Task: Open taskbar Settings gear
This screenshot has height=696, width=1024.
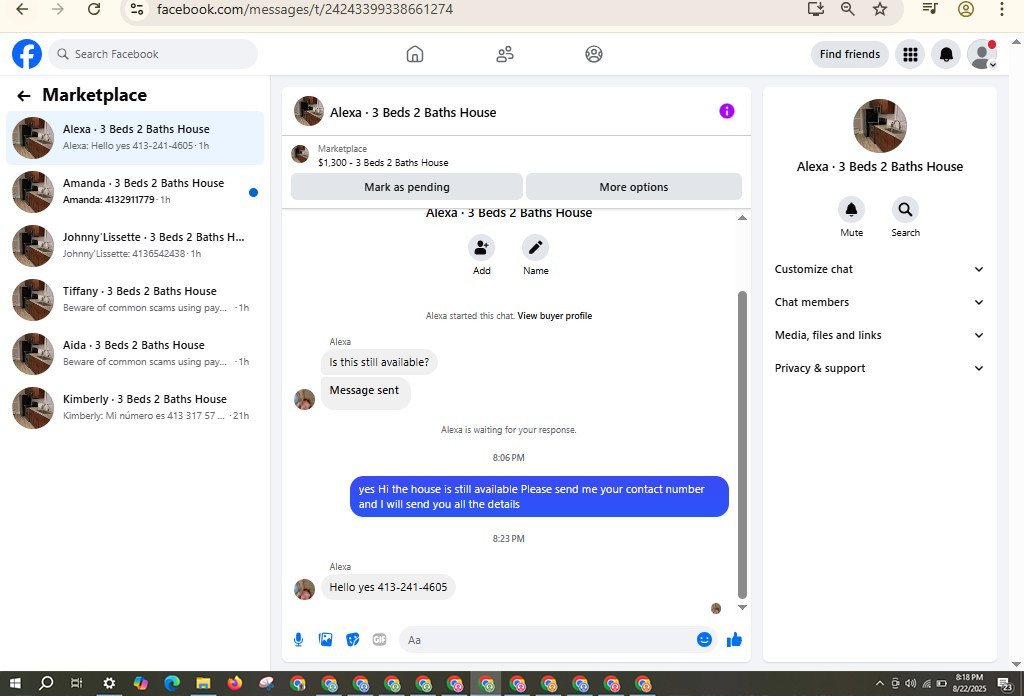Action: pyautogui.click(x=109, y=684)
